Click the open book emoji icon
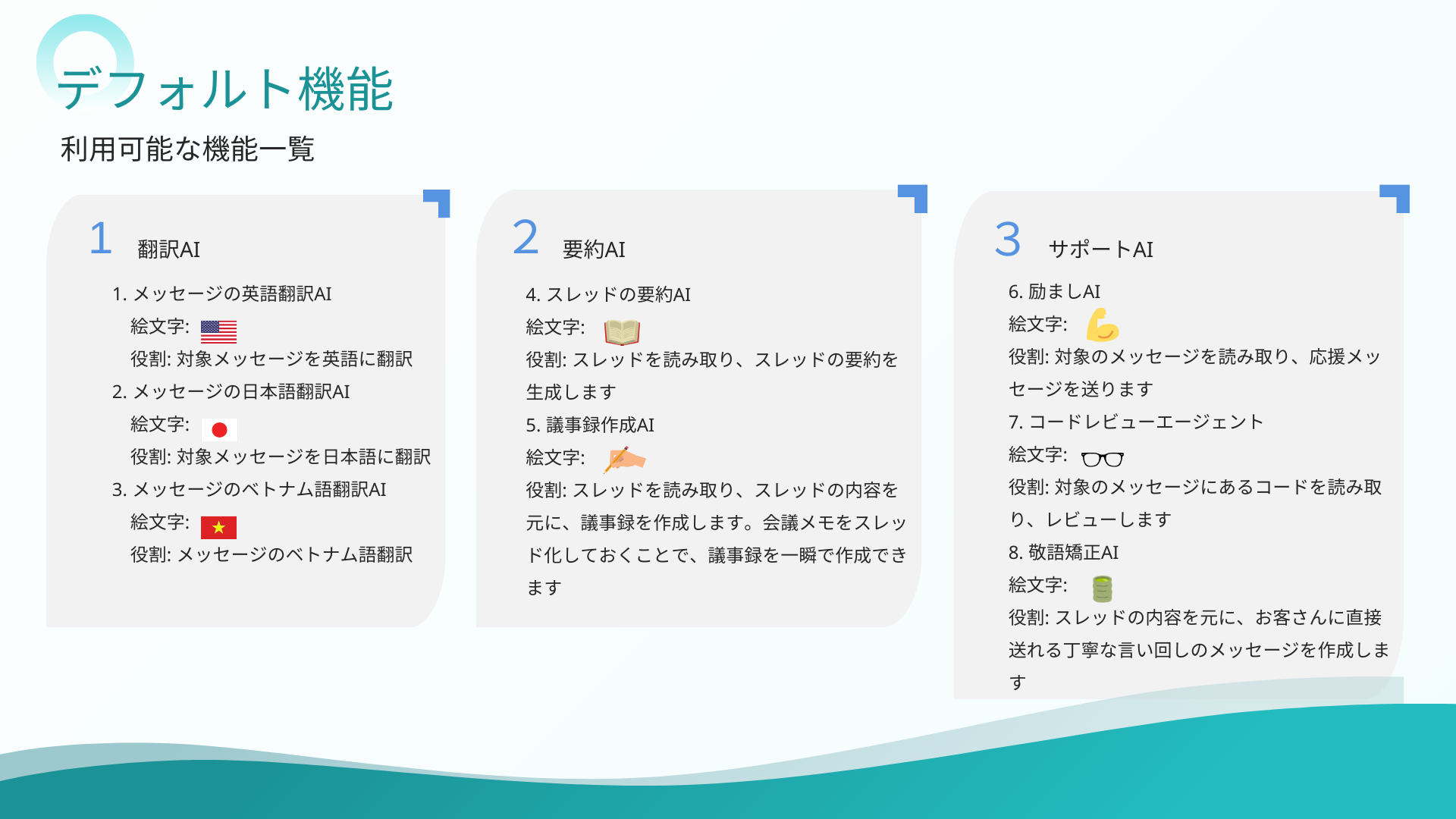Viewport: 1456px width, 819px height. (622, 332)
